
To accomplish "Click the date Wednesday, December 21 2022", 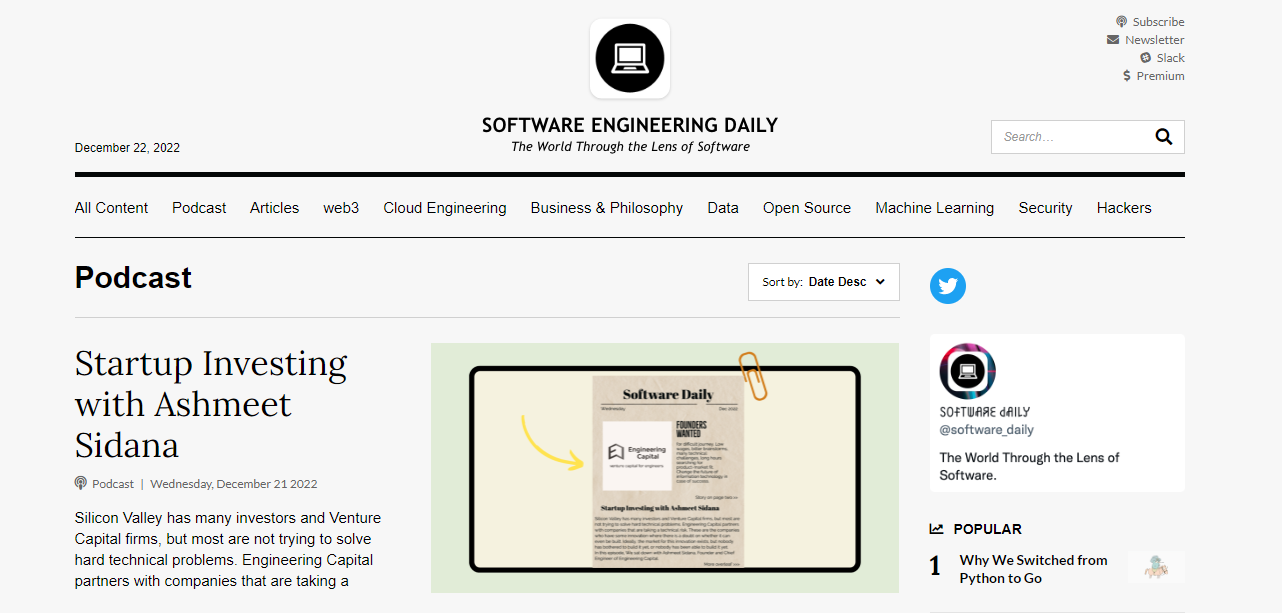I will (x=234, y=484).
